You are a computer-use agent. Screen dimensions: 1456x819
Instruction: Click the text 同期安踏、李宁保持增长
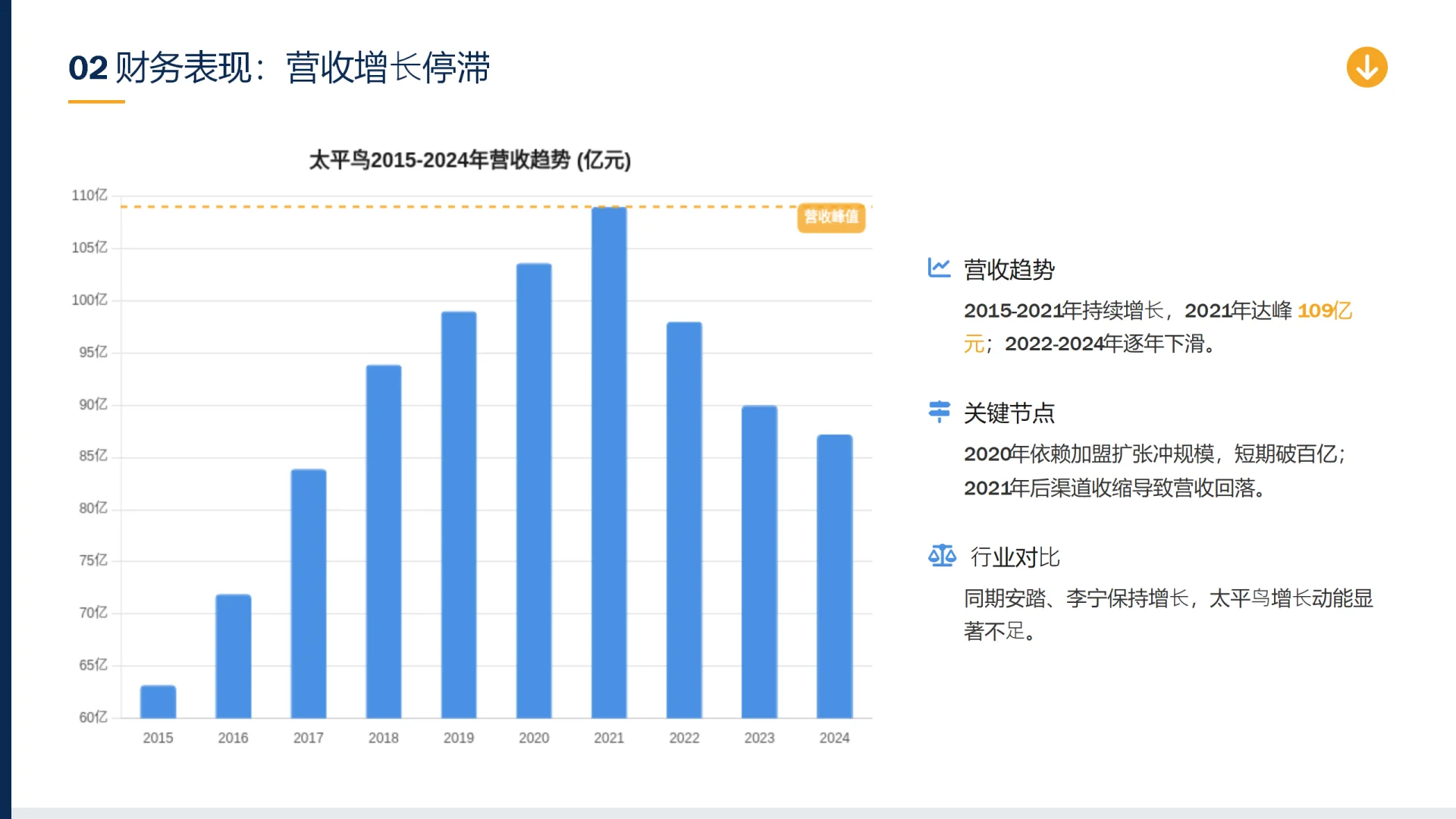[x=1076, y=598]
